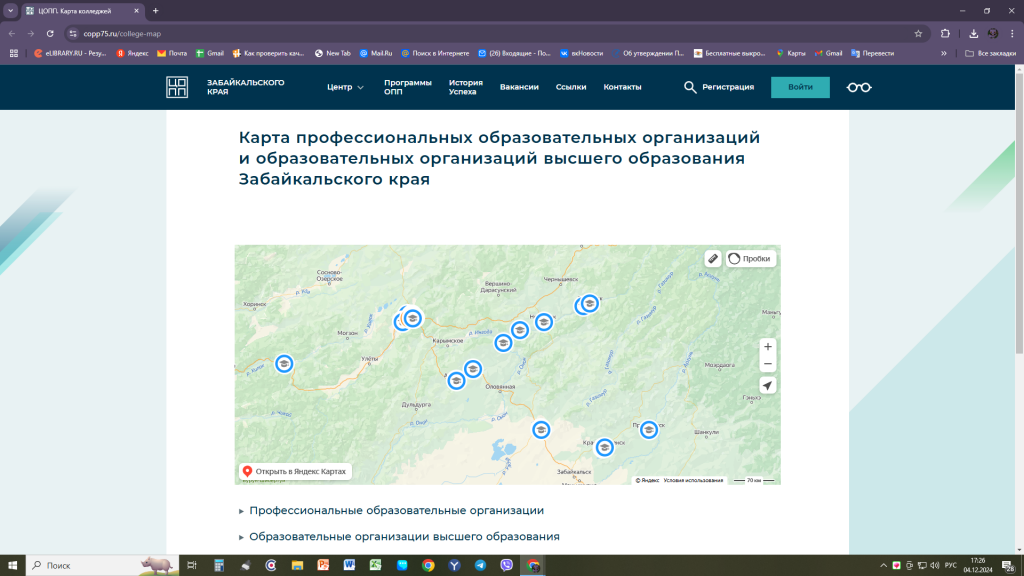
Task: Switch the РУС keyboard language indicator
Action: 951,566
